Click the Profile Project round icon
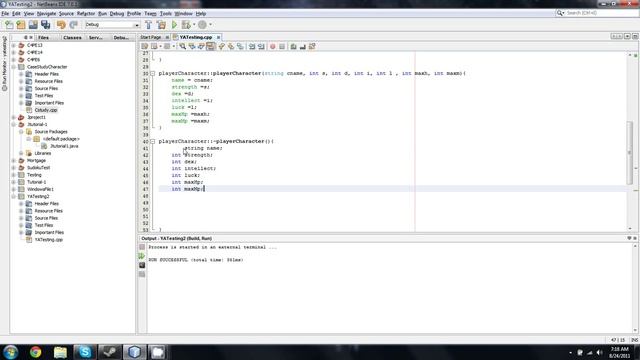This screenshot has width=640, height=360. tap(202, 25)
